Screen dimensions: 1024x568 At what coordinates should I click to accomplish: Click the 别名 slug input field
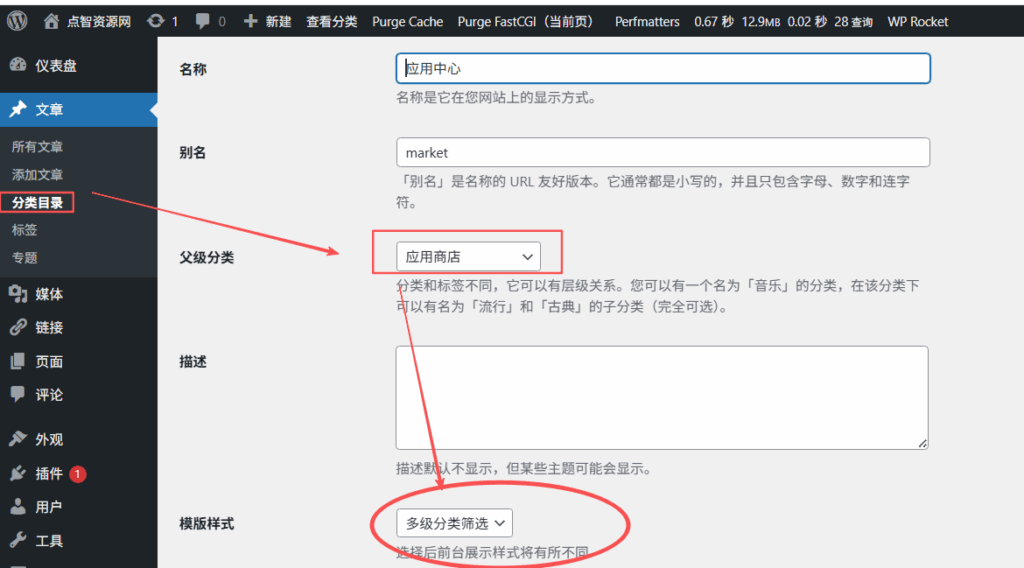[x=663, y=153]
